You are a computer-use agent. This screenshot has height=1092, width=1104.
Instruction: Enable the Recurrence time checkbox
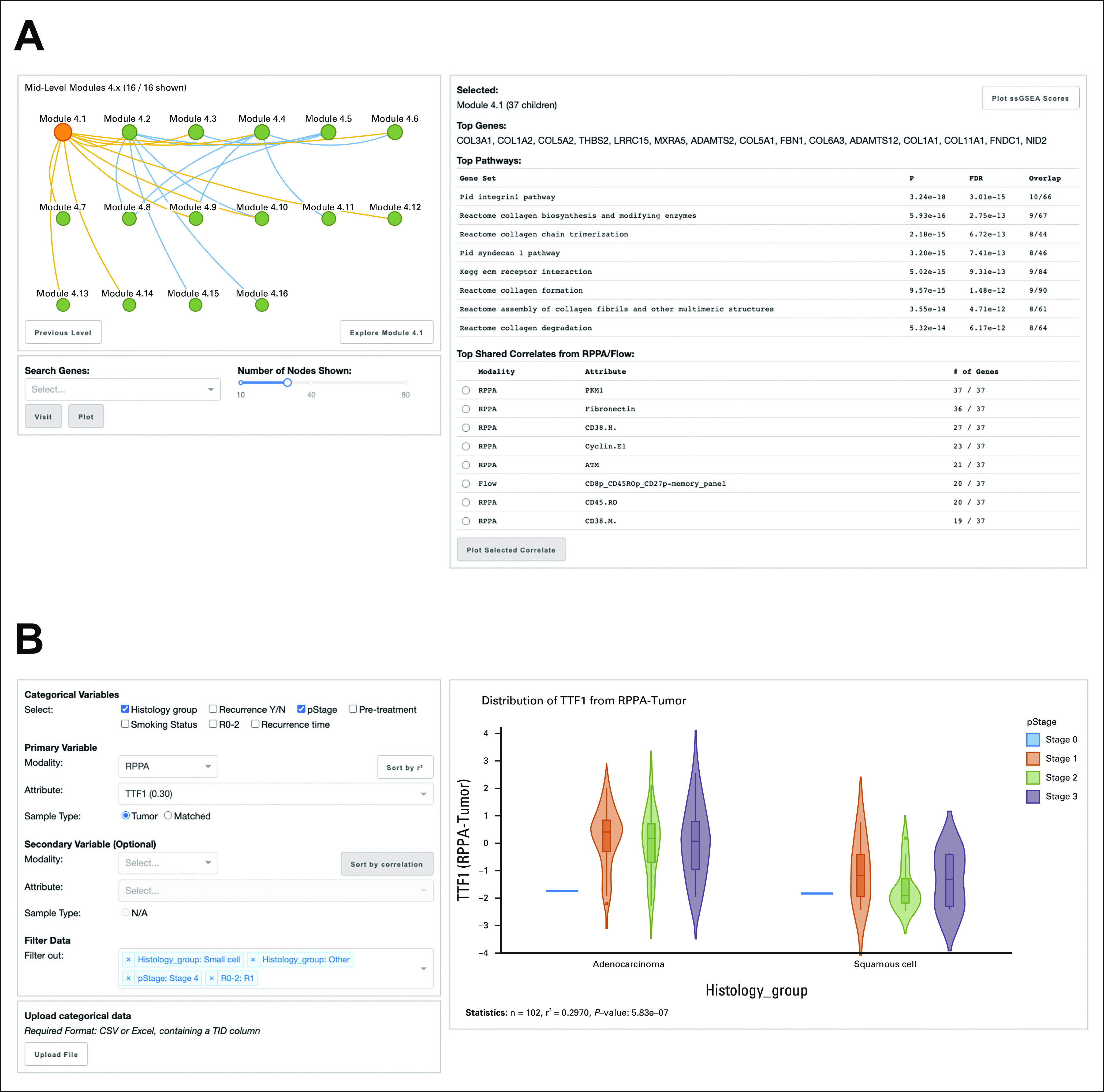(255, 724)
